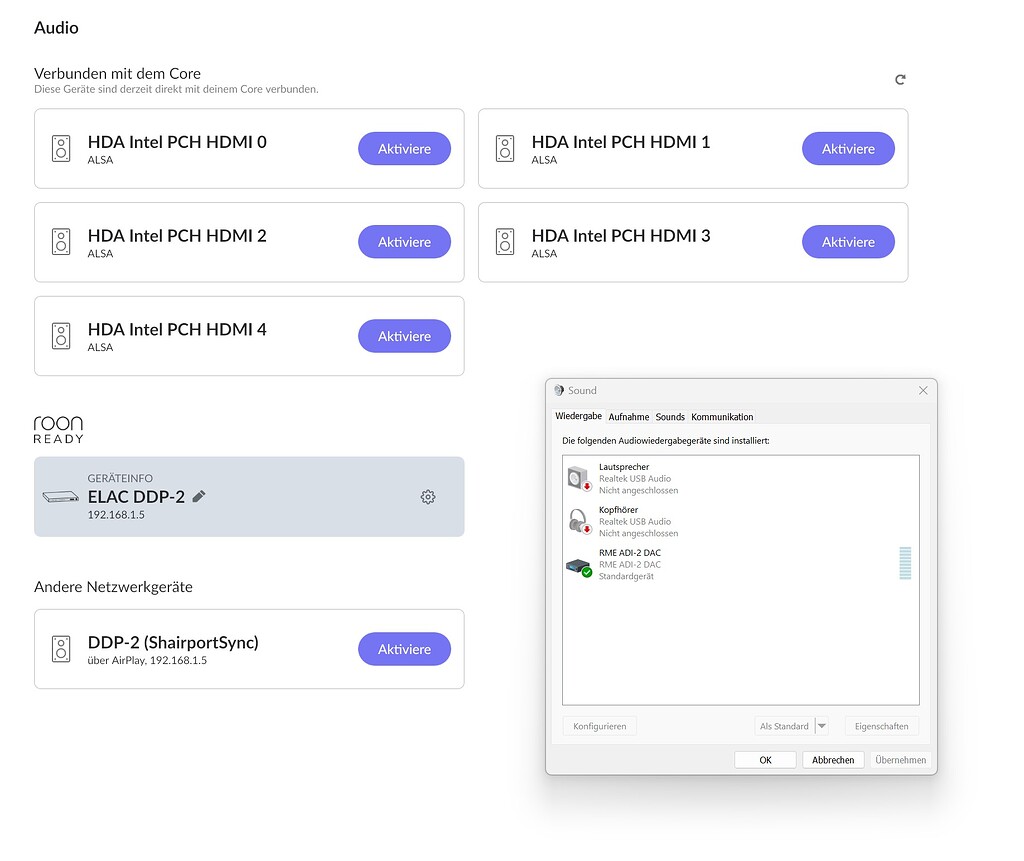Click 'ELAC DDP-2' device name
The width and height of the screenshot is (1024, 861).
pyautogui.click(x=136, y=497)
